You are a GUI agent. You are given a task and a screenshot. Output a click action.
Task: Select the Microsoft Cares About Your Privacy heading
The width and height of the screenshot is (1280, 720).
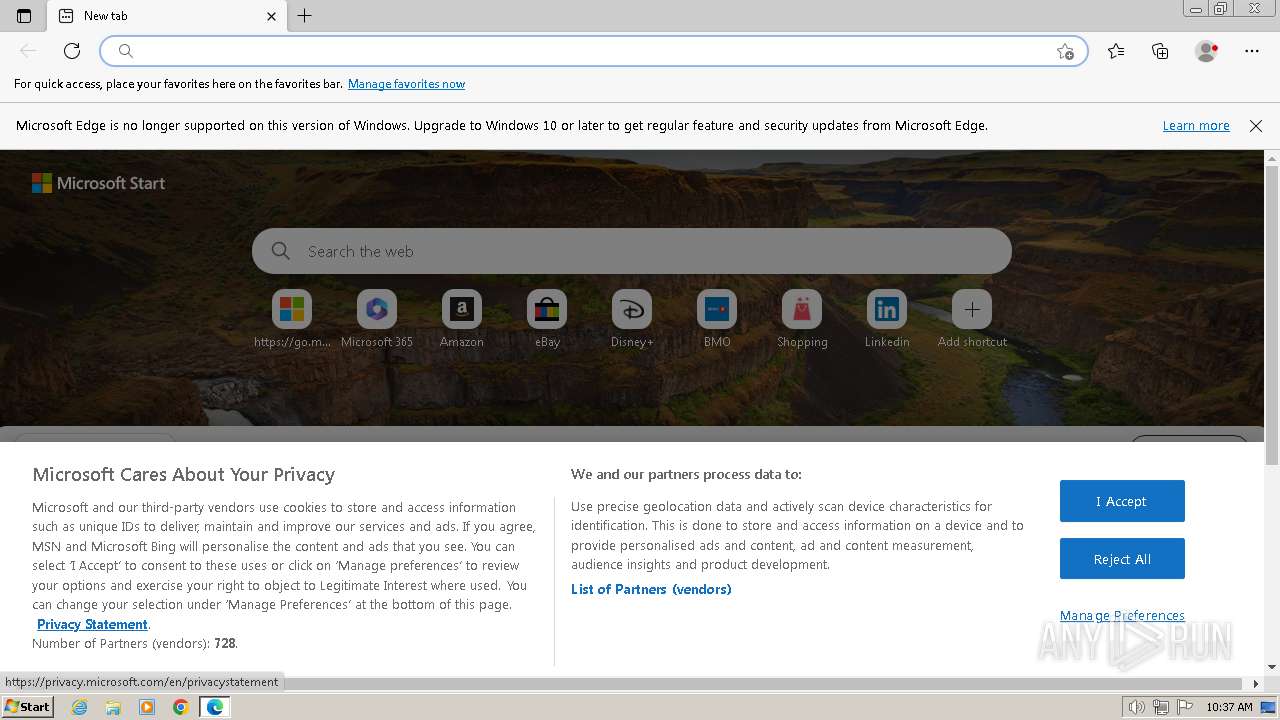[183, 475]
